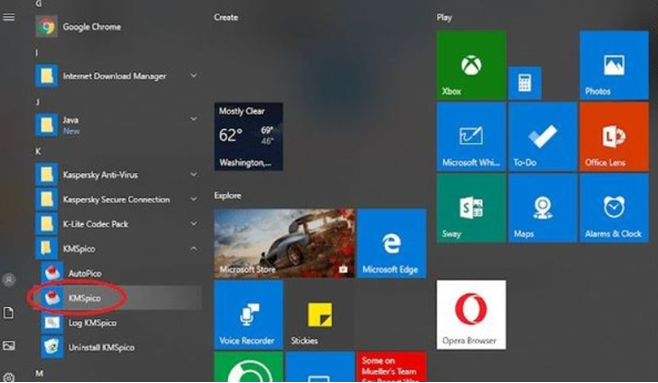Launch the KMSpico app inside the folder
The width and height of the screenshot is (658, 383).
click(121, 298)
